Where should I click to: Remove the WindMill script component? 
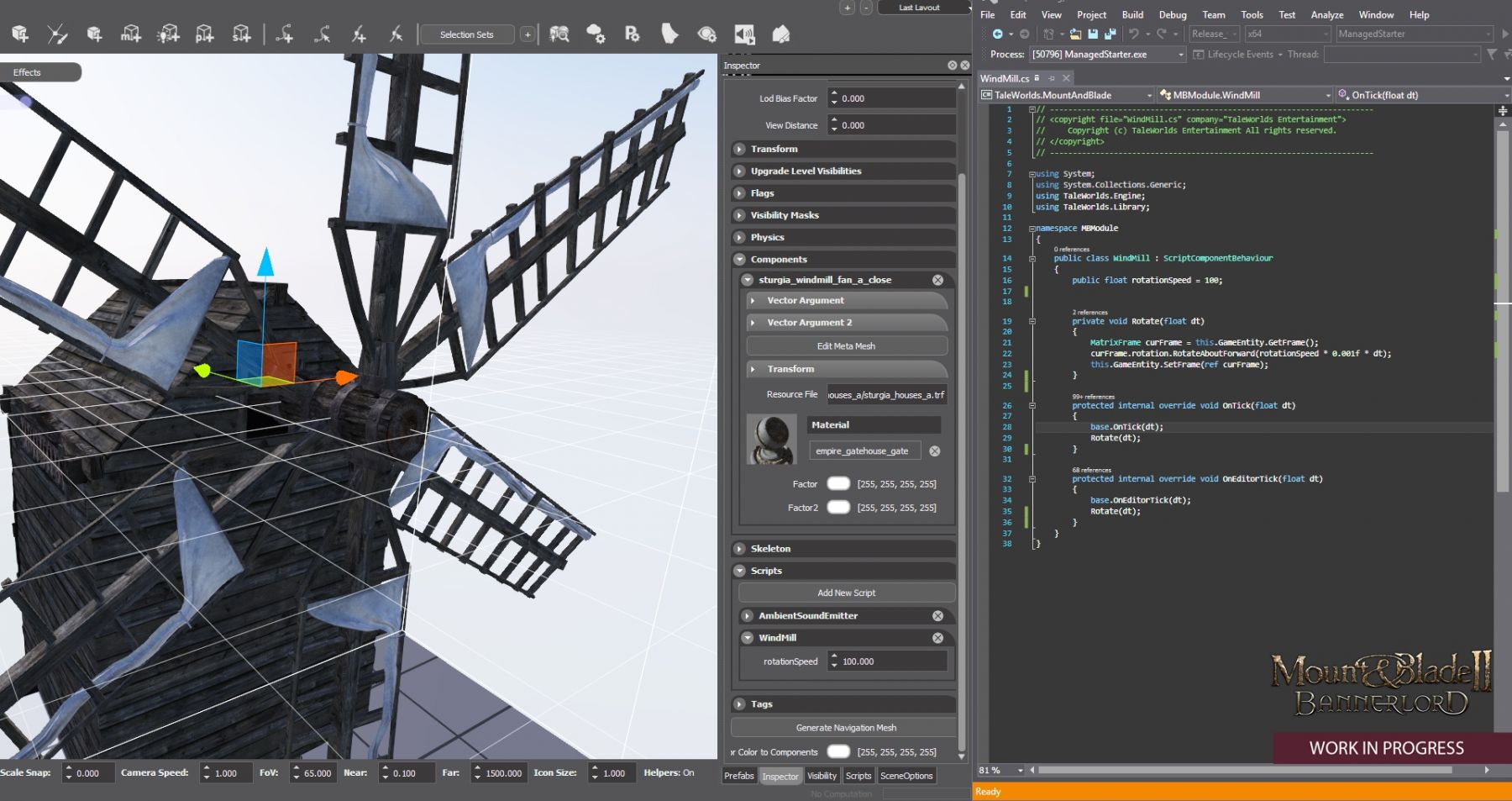[x=937, y=638]
